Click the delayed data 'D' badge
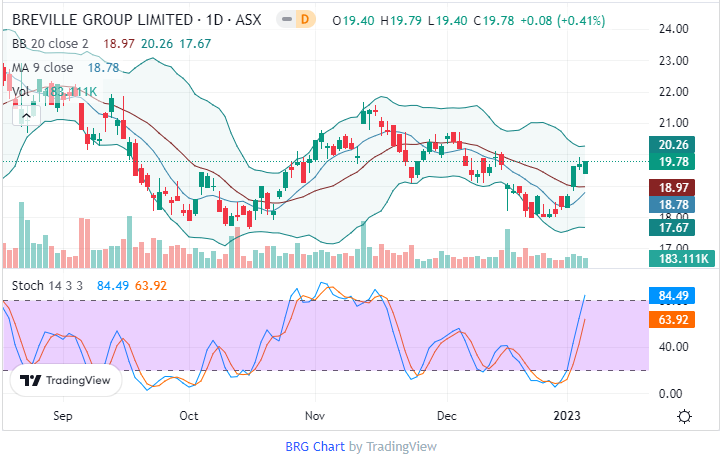The width and height of the screenshot is (723, 459). tap(306, 21)
